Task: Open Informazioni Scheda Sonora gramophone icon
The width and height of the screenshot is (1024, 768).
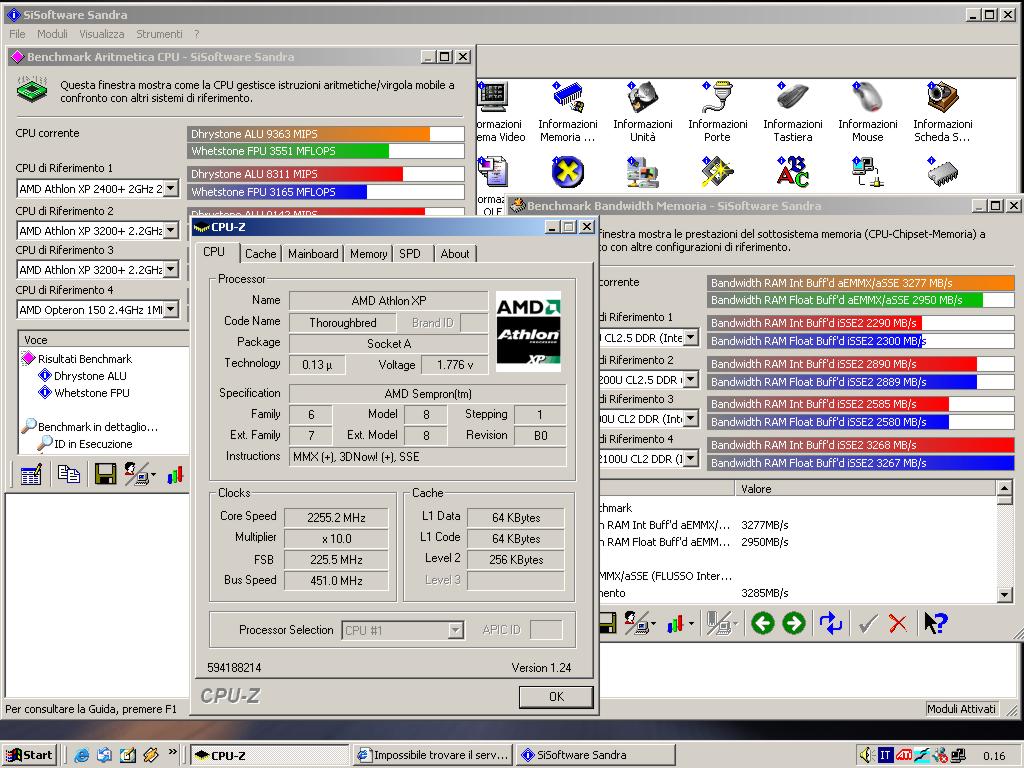Action: (x=942, y=98)
